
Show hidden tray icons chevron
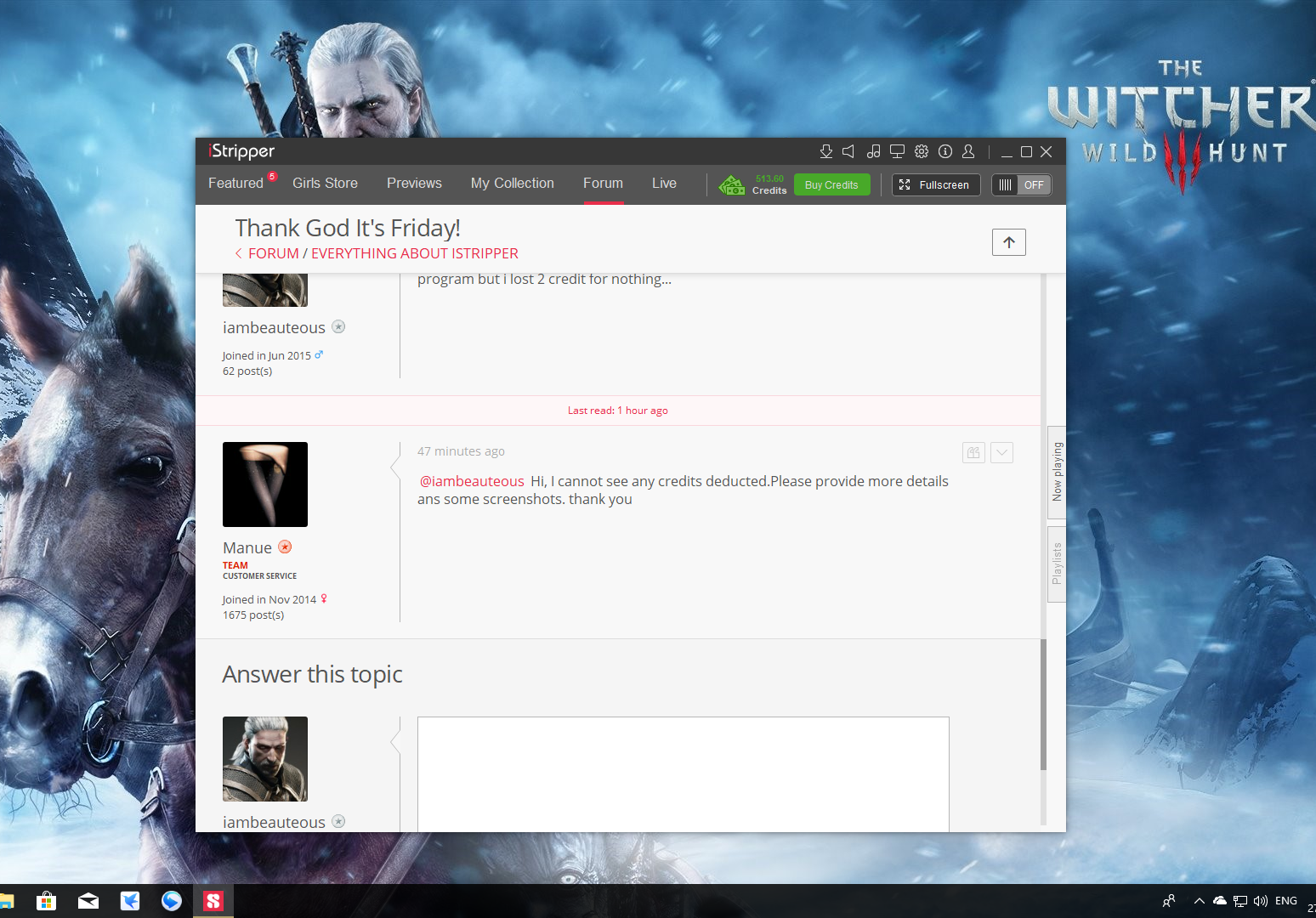[x=1199, y=901]
